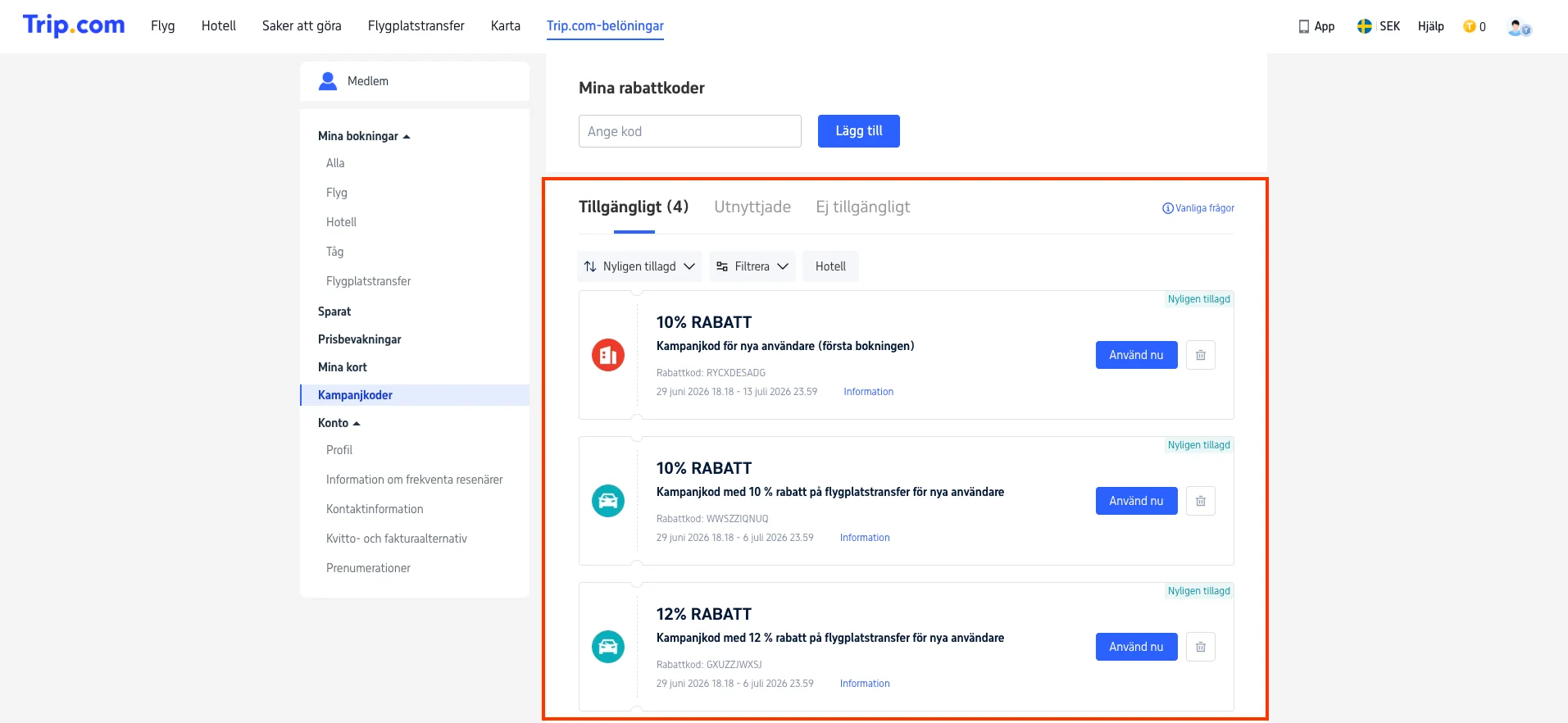Screen dimensions: 1568x723
Task: Focus the Ange kod input field
Action: click(690, 131)
